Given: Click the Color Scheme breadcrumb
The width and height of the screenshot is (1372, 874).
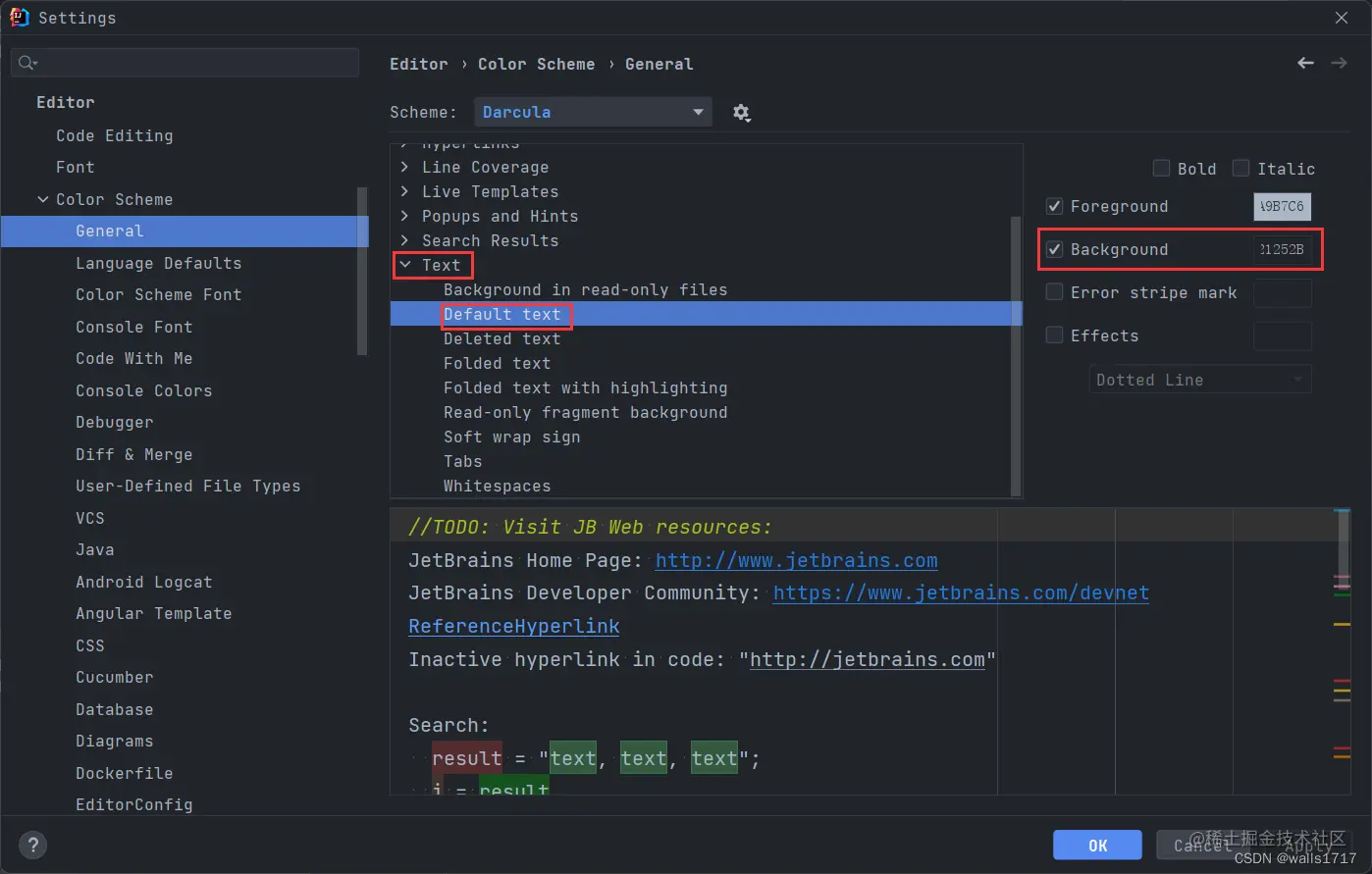Looking at the screenshot, I should (536, 64).
